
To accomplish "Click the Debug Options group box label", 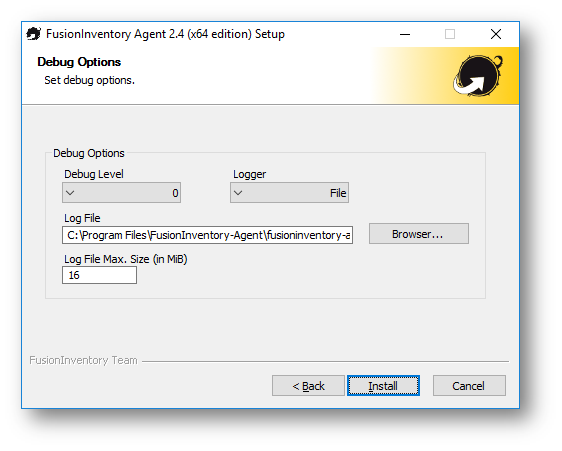I will pyautogui.click(x=89, y=153).
